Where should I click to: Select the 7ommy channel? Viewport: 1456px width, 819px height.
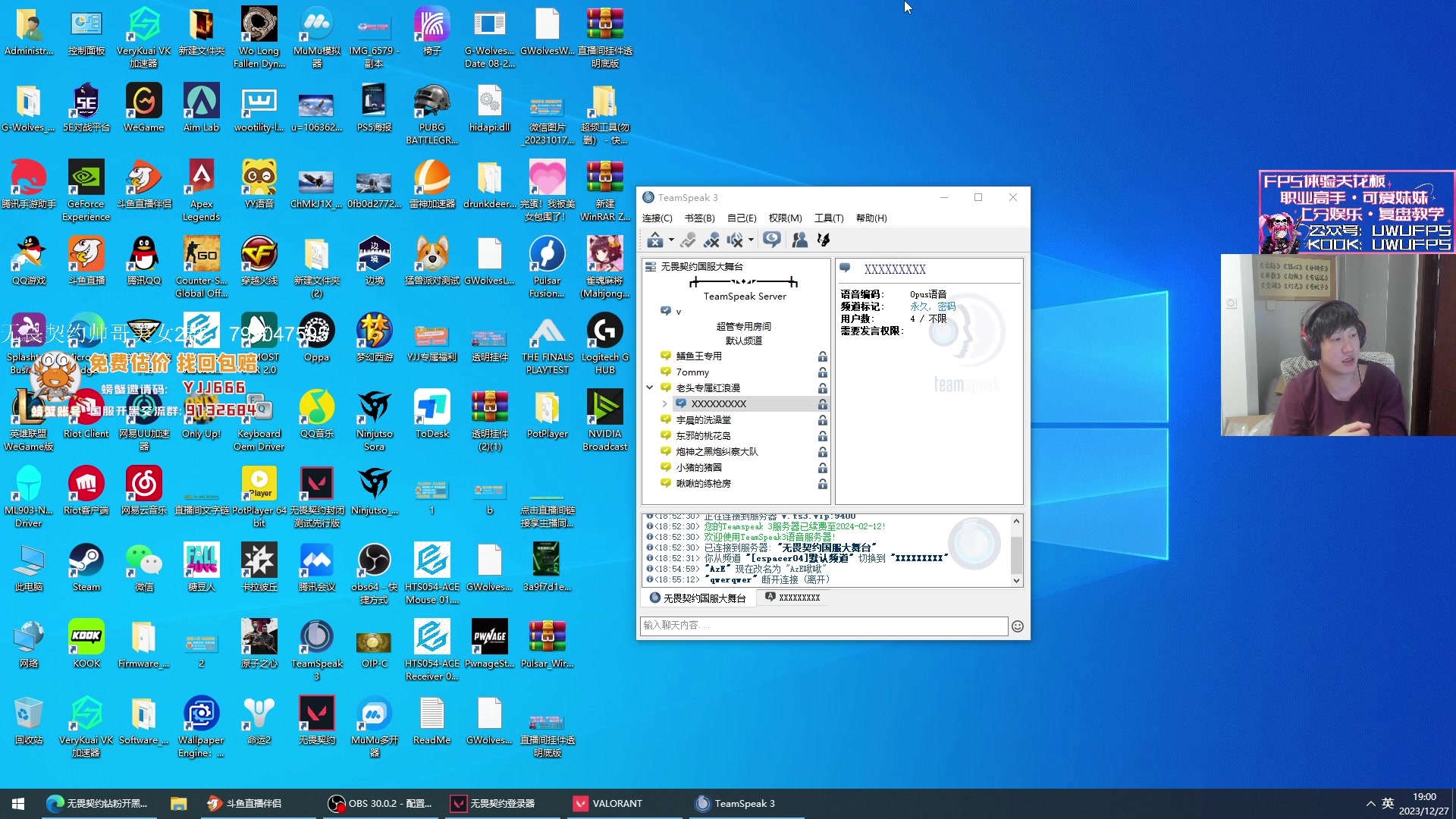[x=692, y=372]
